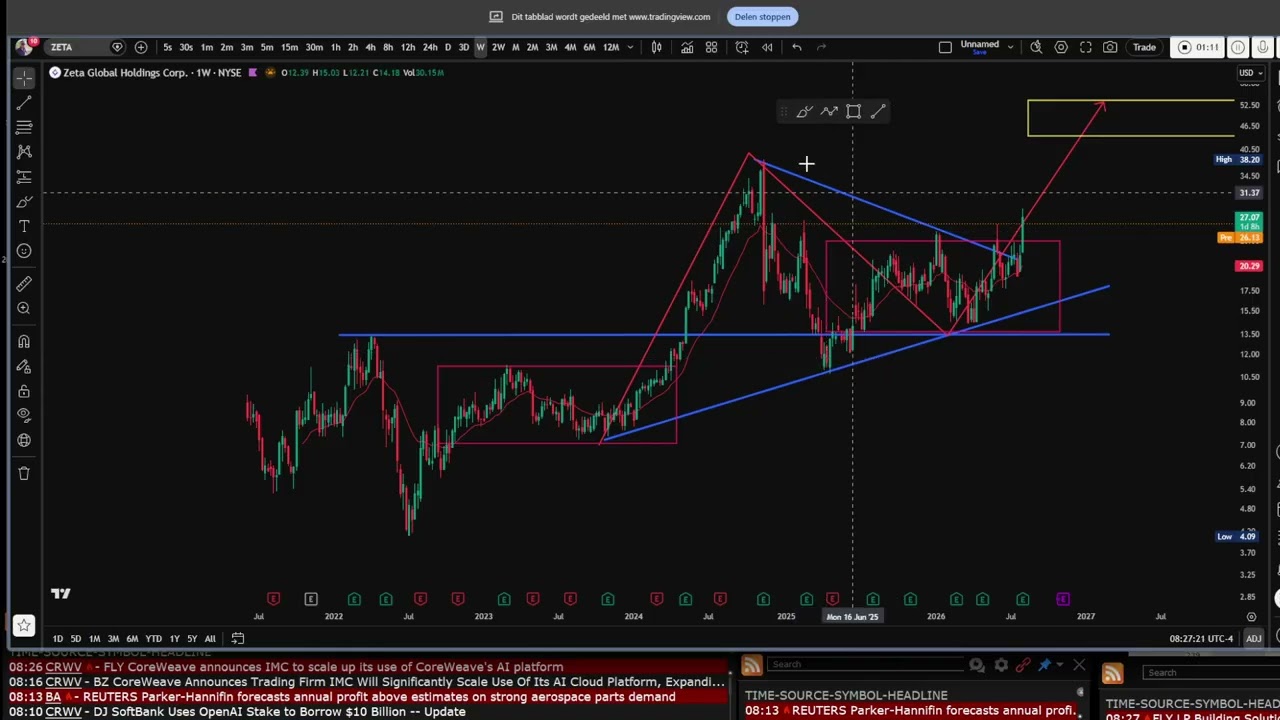Screen dimensions: 1280x720
Task: Open the quick search icon
Action: (1037, 47)
